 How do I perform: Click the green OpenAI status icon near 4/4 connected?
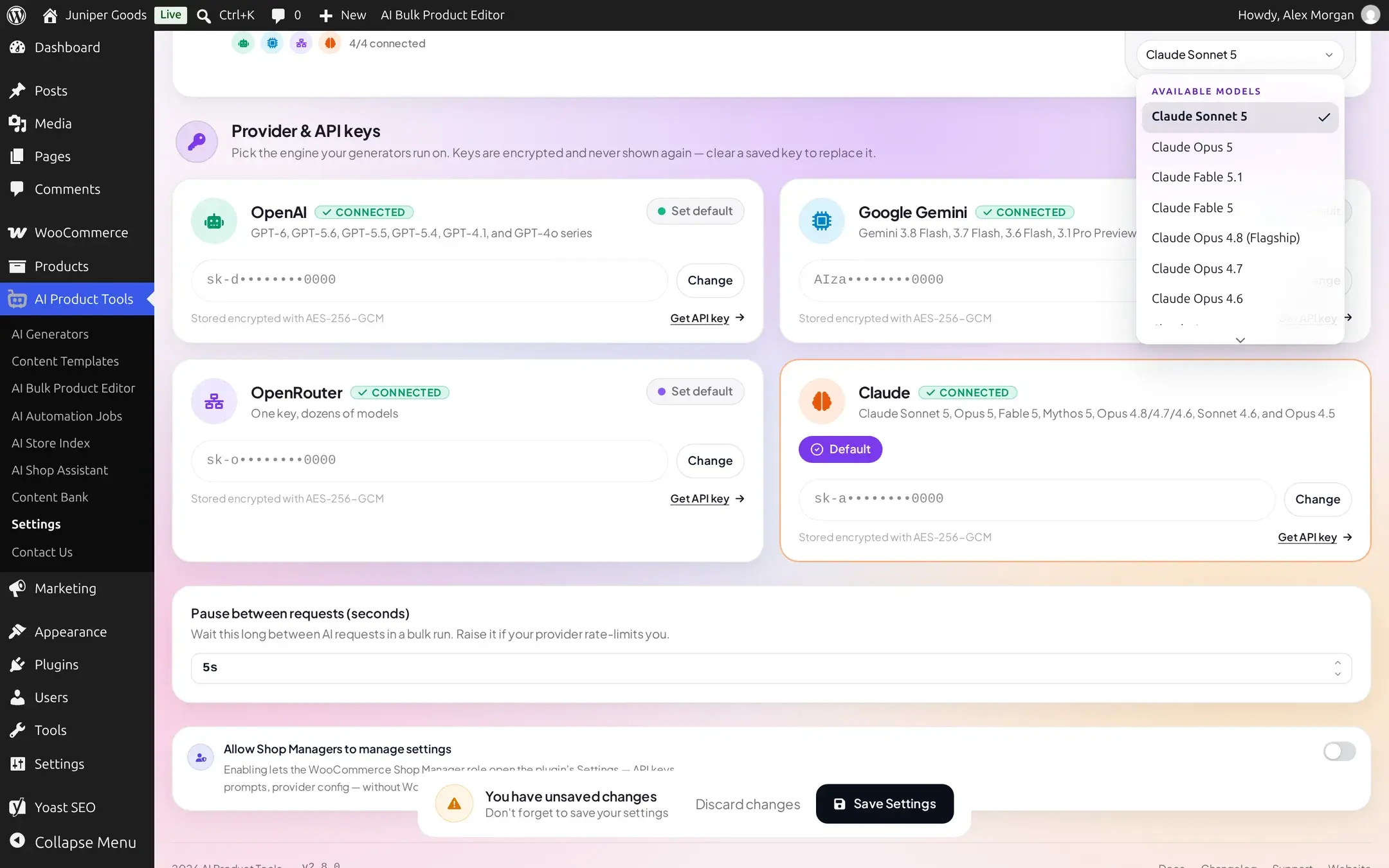tap(243, 43)
